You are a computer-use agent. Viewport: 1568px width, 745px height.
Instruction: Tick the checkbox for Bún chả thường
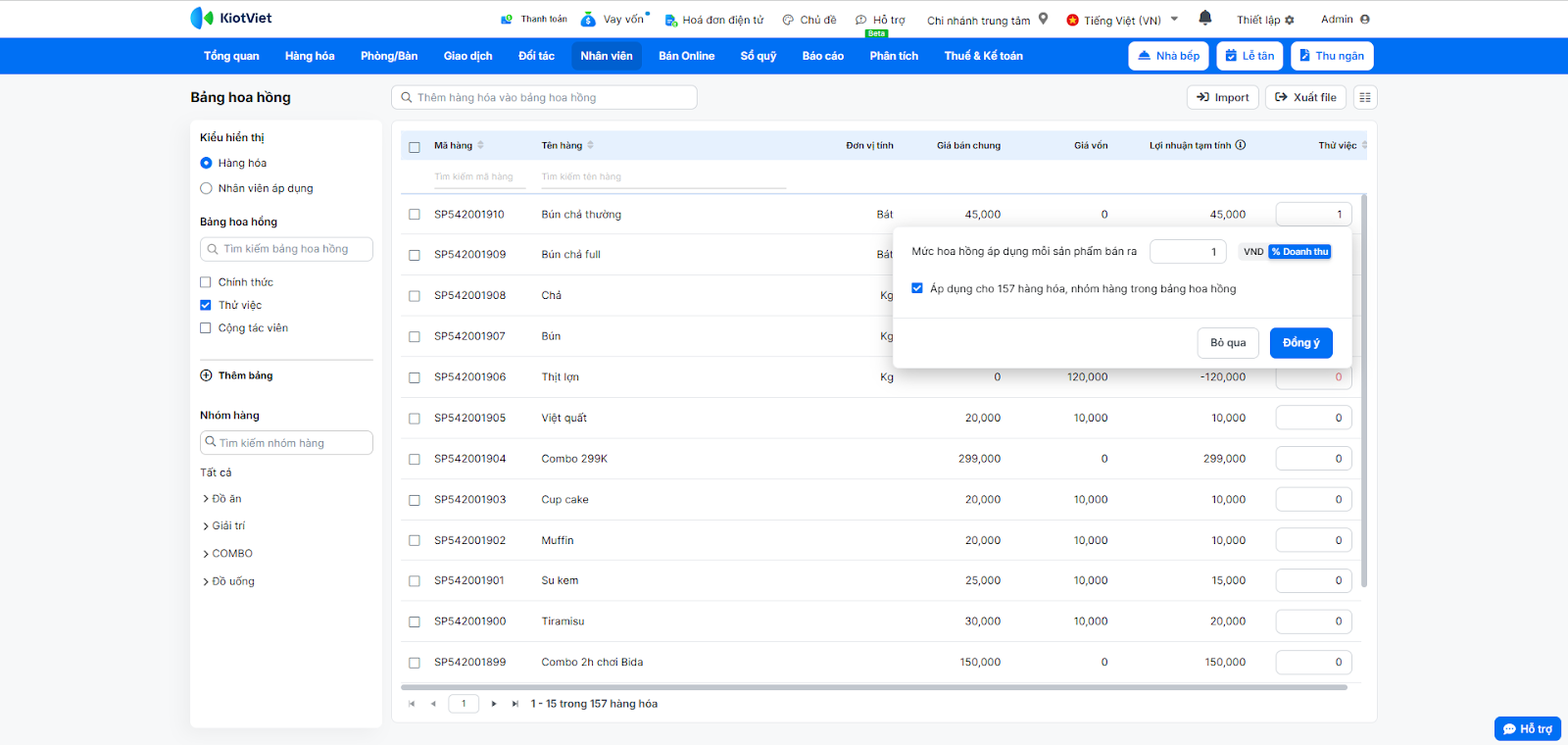[x=415, y=215]
